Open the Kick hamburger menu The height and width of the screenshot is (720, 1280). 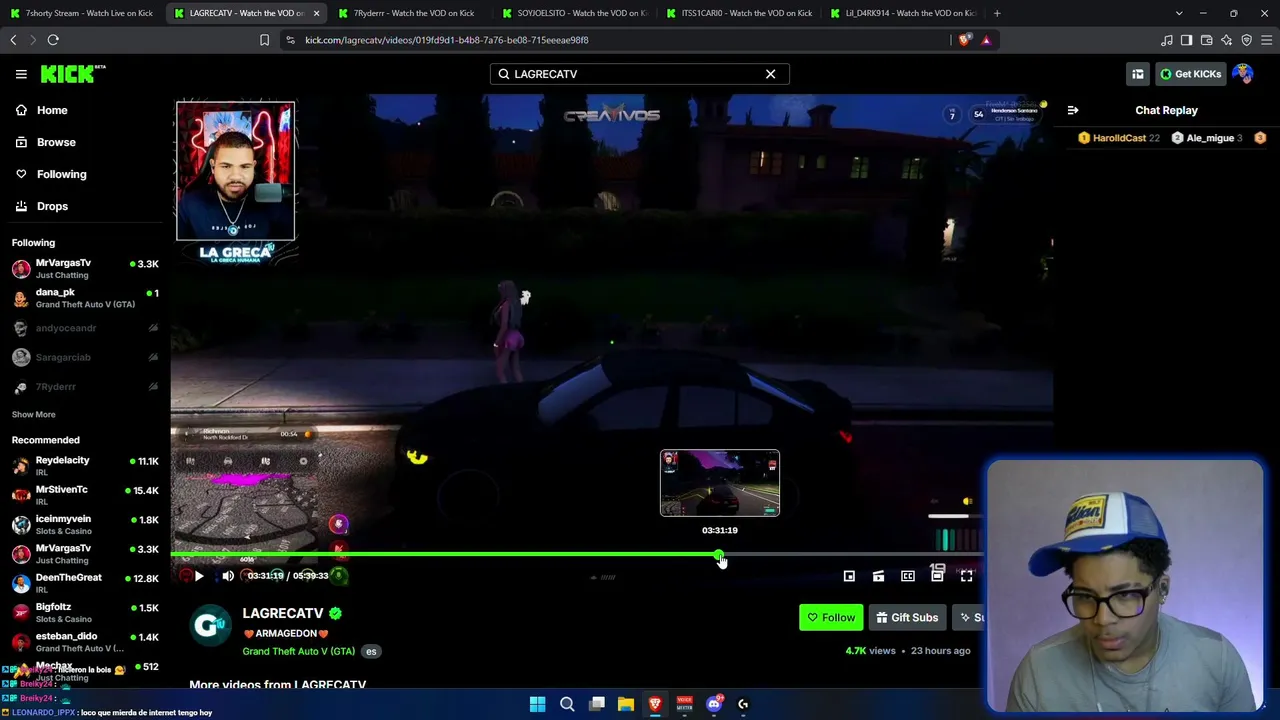pyautogui.click(x=21, y=74)
